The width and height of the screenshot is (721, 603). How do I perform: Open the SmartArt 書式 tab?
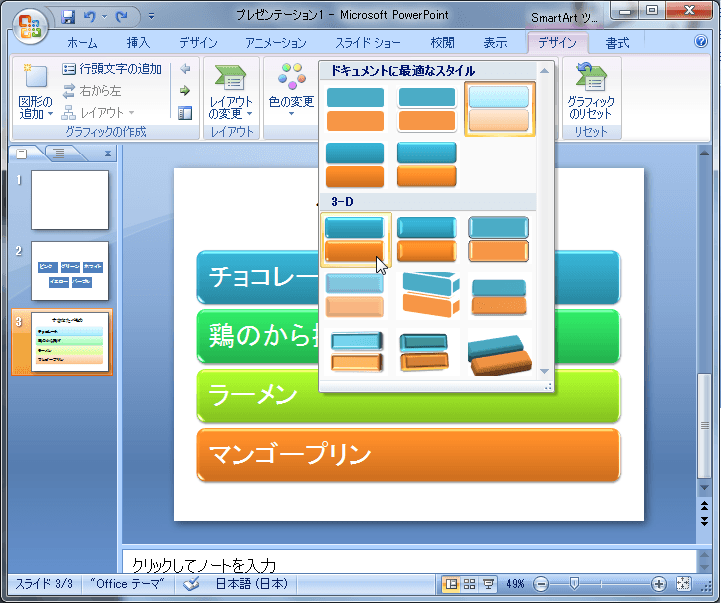pos(617,43)
